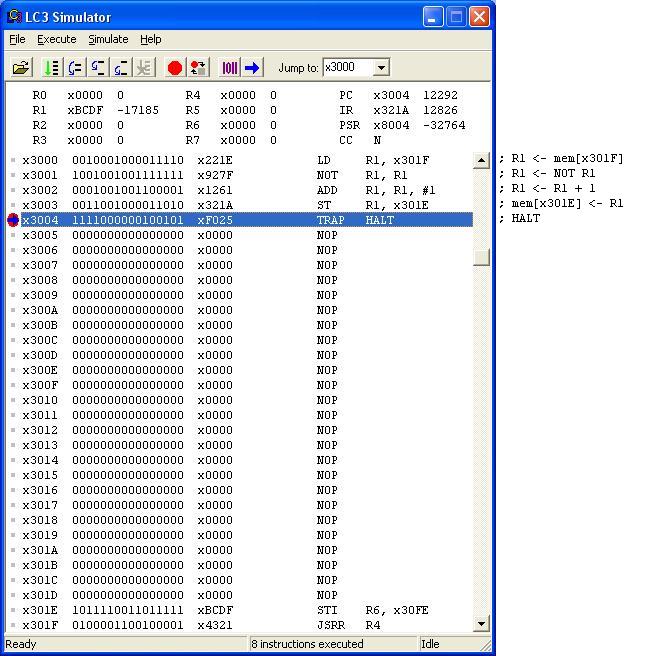663x656 pixels.
Task: Click the memory list scrollbar thumb
Action: coord(481,256)
